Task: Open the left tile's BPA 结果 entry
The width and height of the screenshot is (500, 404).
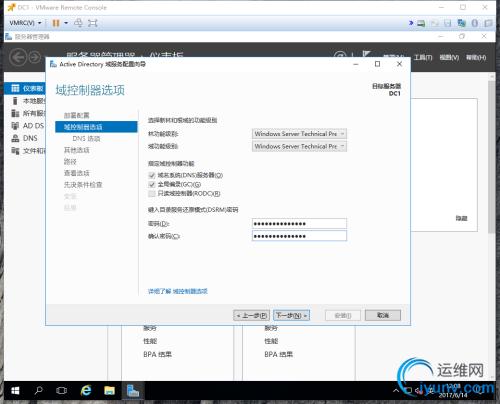Action: click(157, 354)
